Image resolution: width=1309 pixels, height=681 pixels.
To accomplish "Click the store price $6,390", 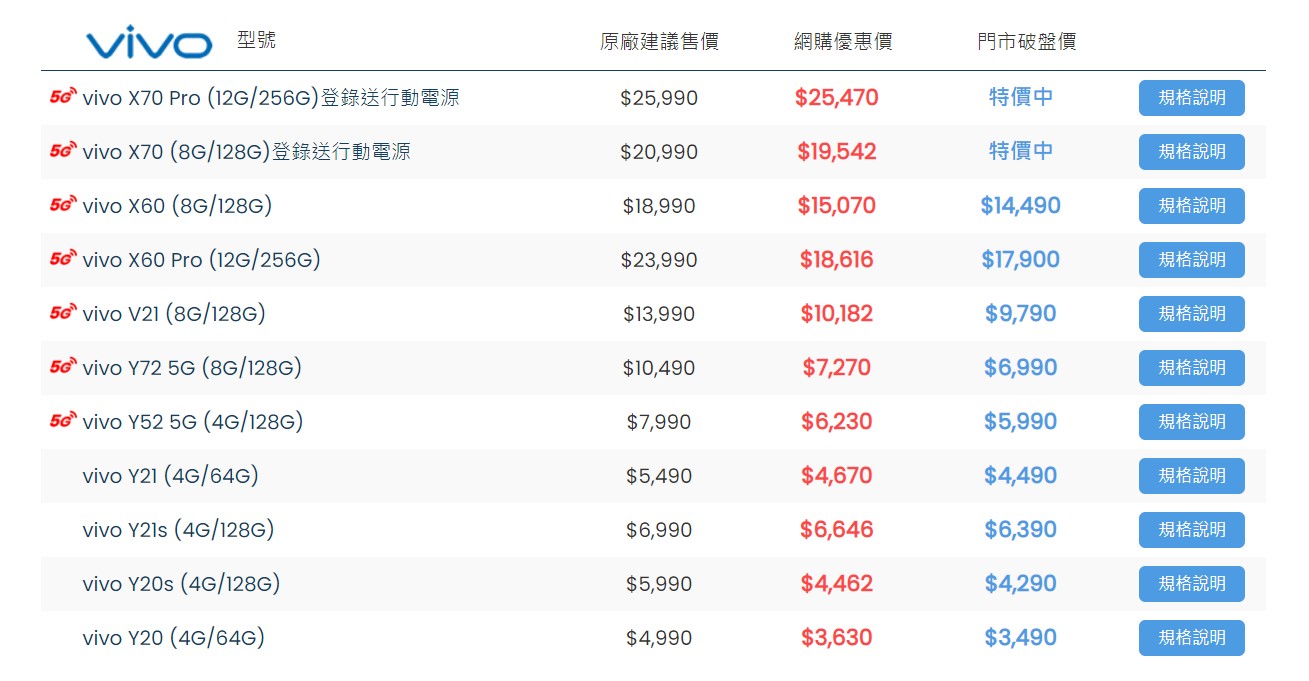I will [x=1021, y=530].
